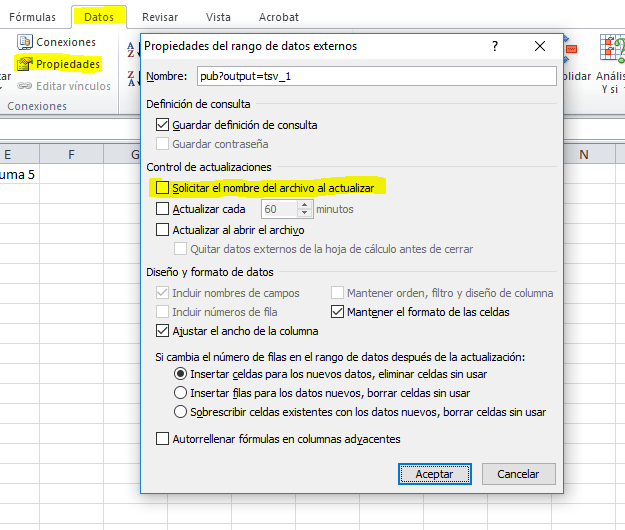Select column N header
Image resolution: width=625 pixels, height=530 pixels.
584,154
